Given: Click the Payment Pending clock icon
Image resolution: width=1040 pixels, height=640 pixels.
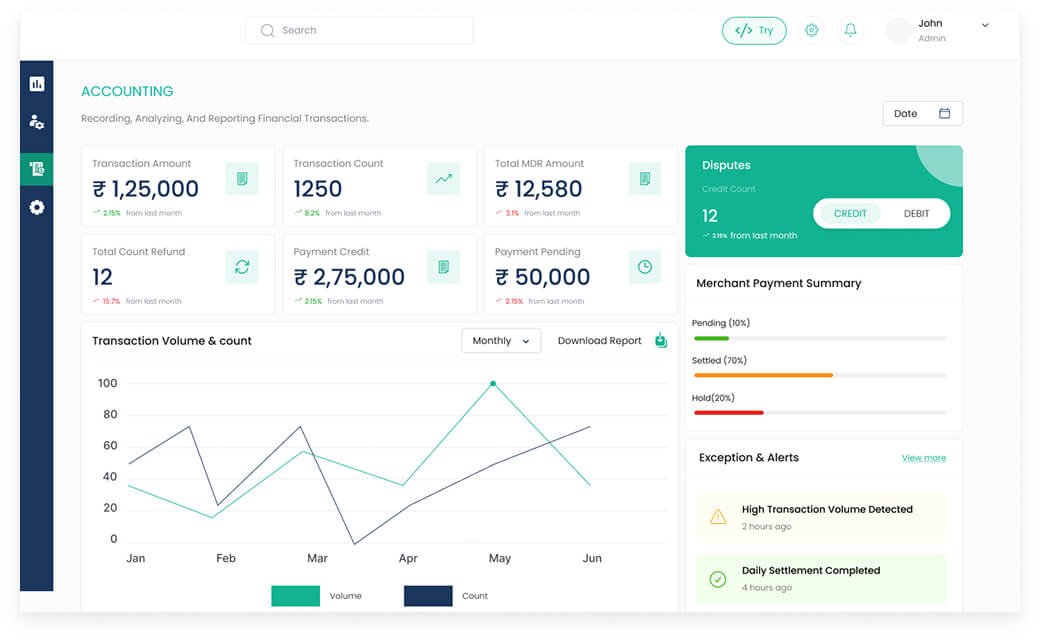Looking at the screenshot, I should coord(645,267).
